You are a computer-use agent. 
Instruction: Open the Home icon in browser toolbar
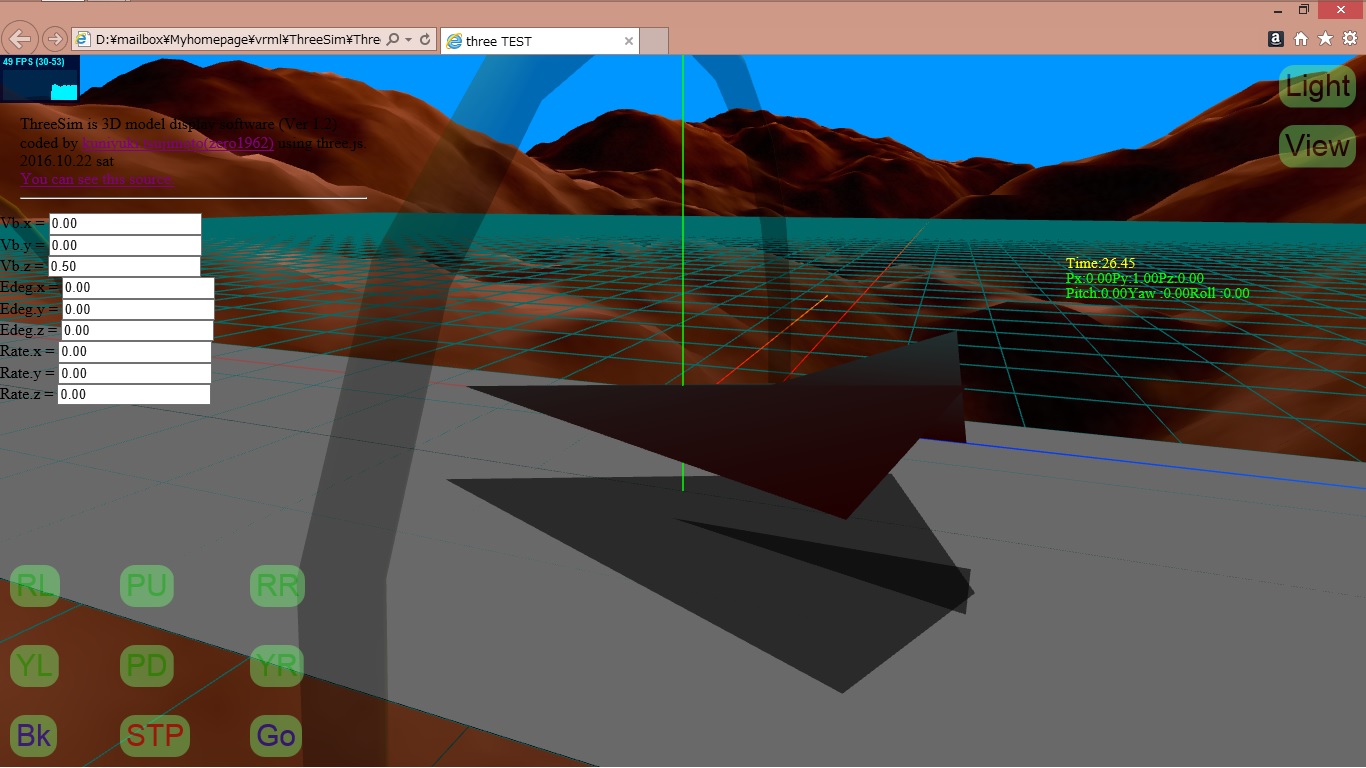click(1301, 39)
